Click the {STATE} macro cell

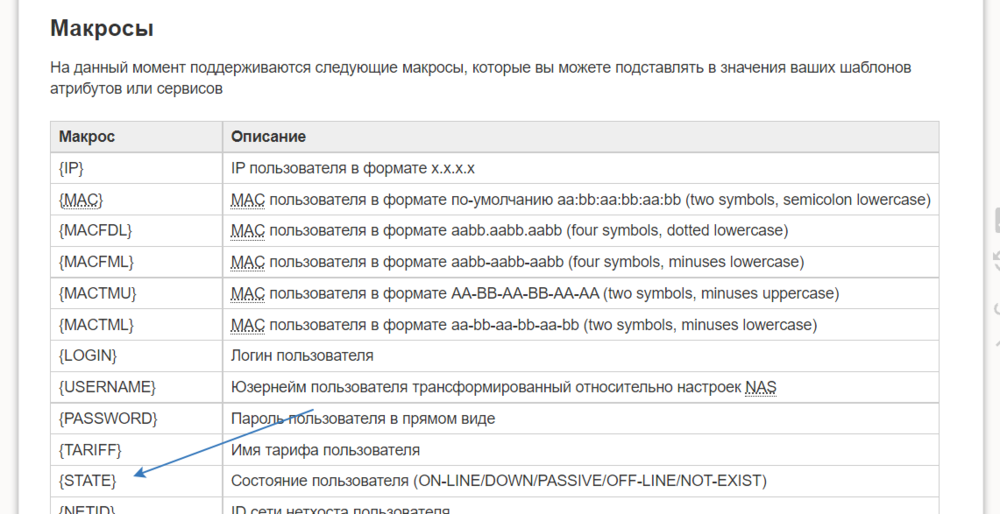pos(88,481)
